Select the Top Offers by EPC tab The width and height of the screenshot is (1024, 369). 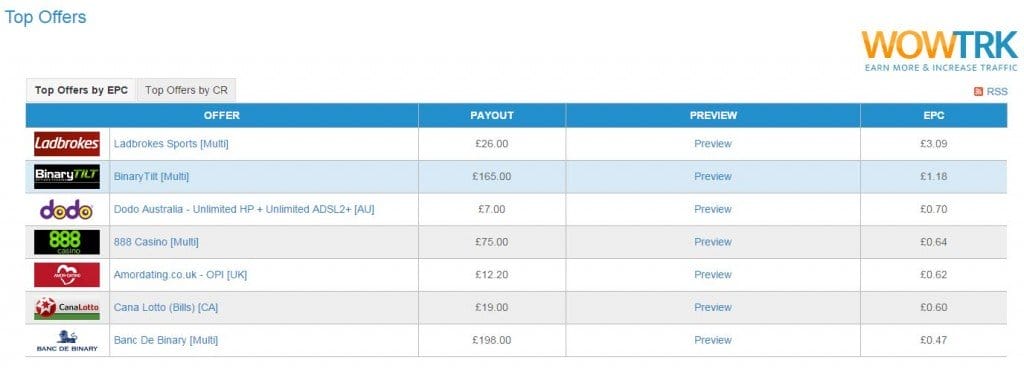82,90
